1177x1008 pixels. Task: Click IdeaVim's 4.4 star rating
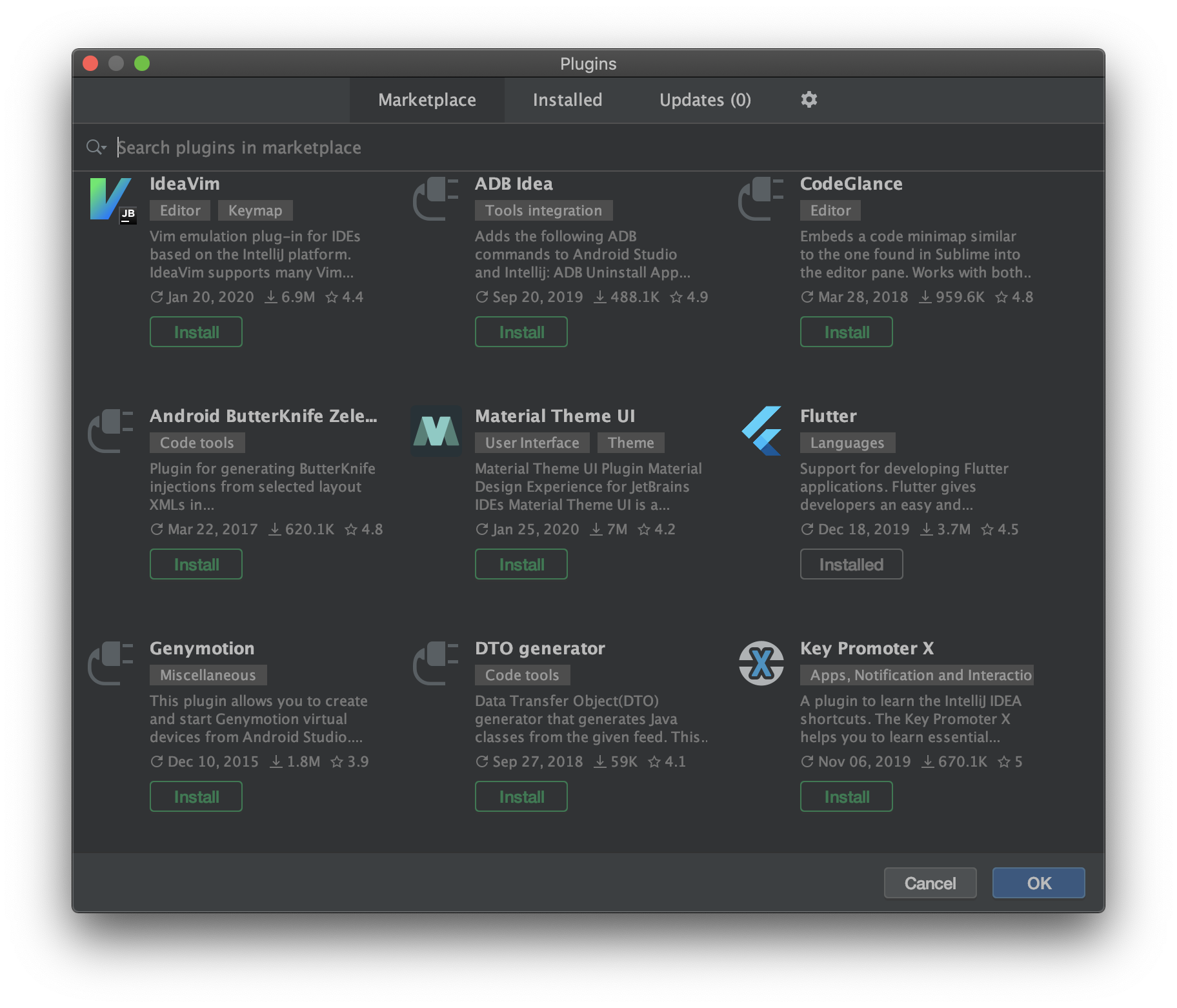(x=345, y=297)
